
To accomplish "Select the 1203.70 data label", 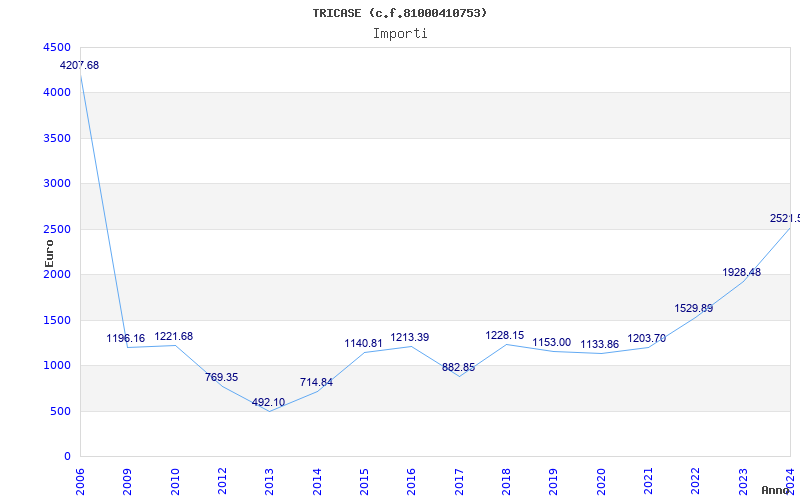I will [x=646, y=338].
